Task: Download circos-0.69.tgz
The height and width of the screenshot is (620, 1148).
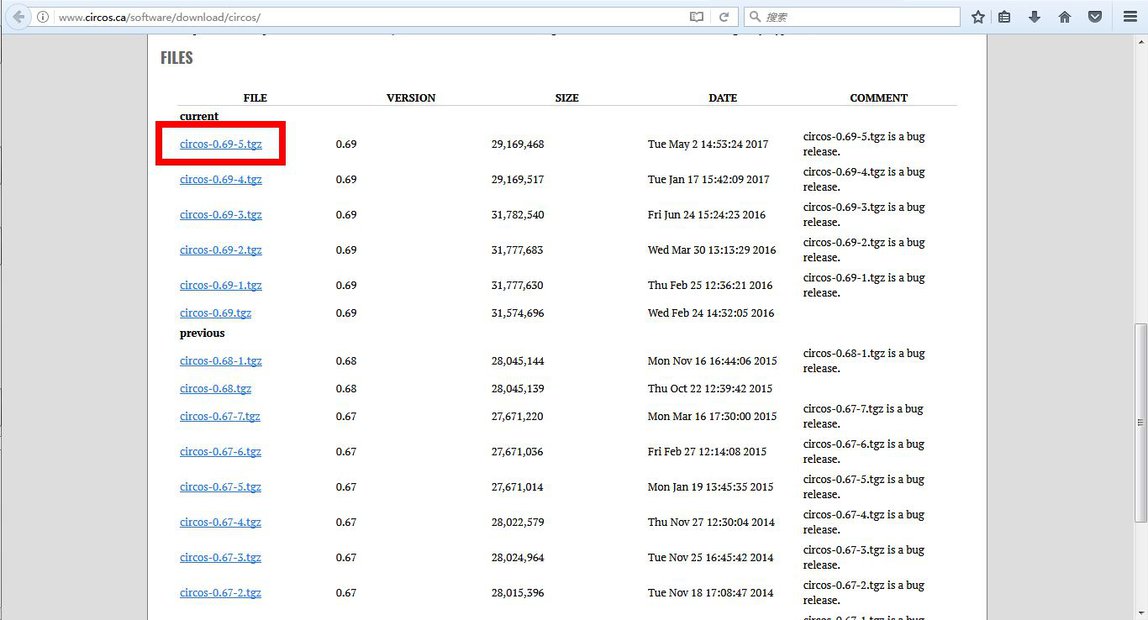Action: [x=215, y=313]
